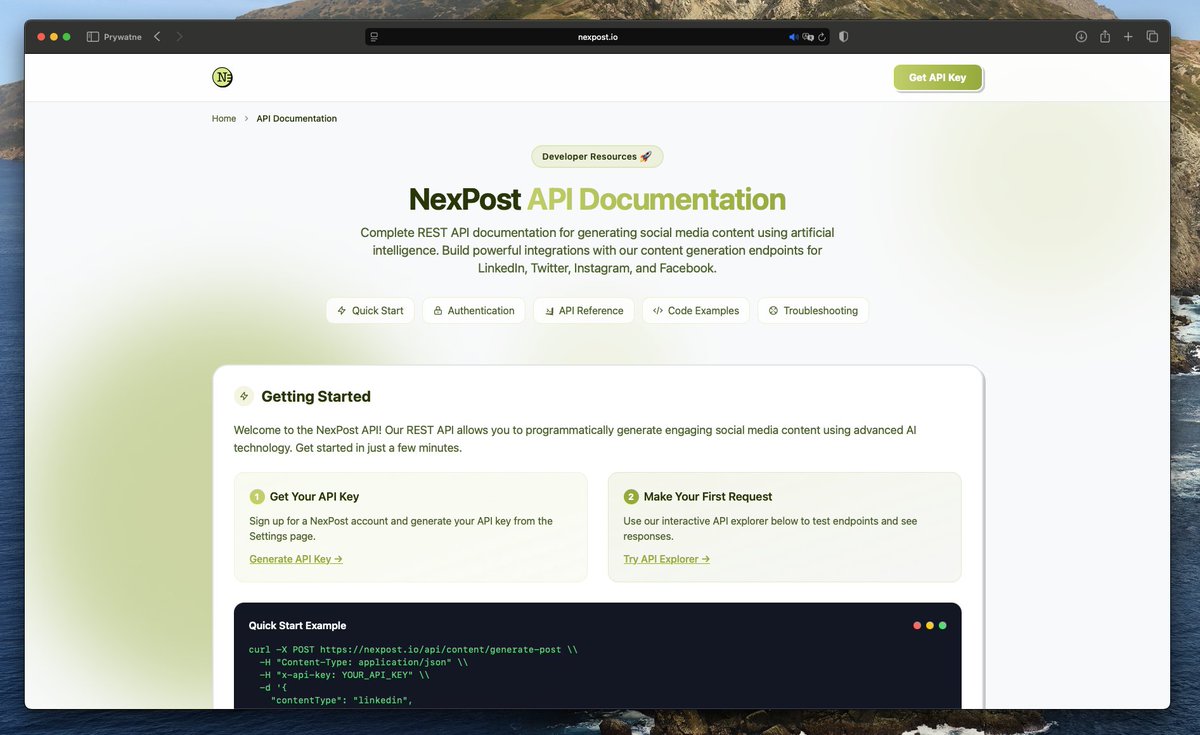
Task: Open the Safari share menu
Action: 1105,37
